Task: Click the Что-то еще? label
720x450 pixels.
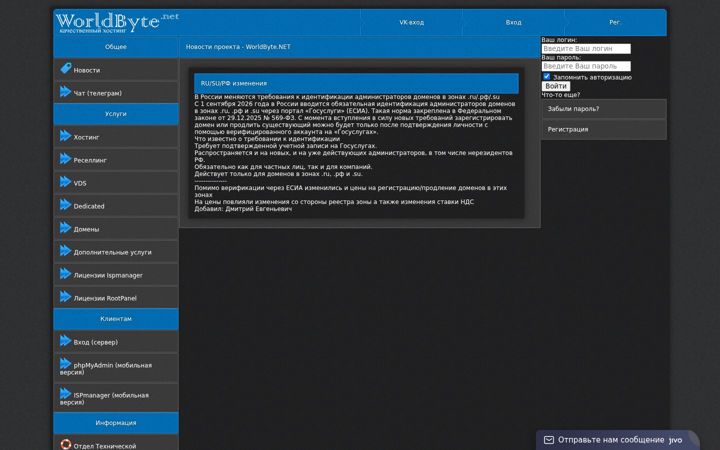Action: click(x=561, y=95)
